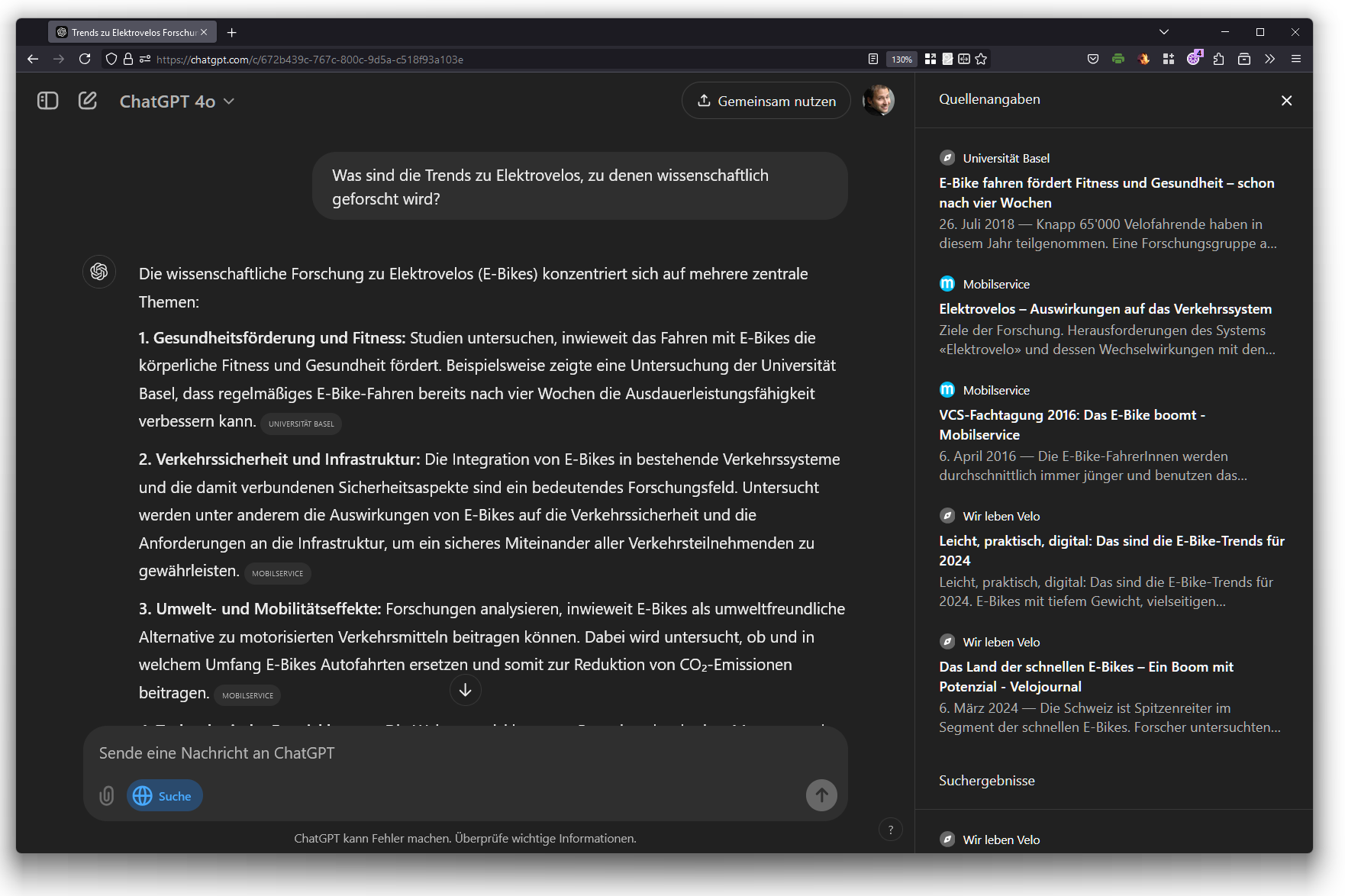Screen dimensions: 1345x896
Task: Open the list all tabs dropdown
Action: 1164,32
